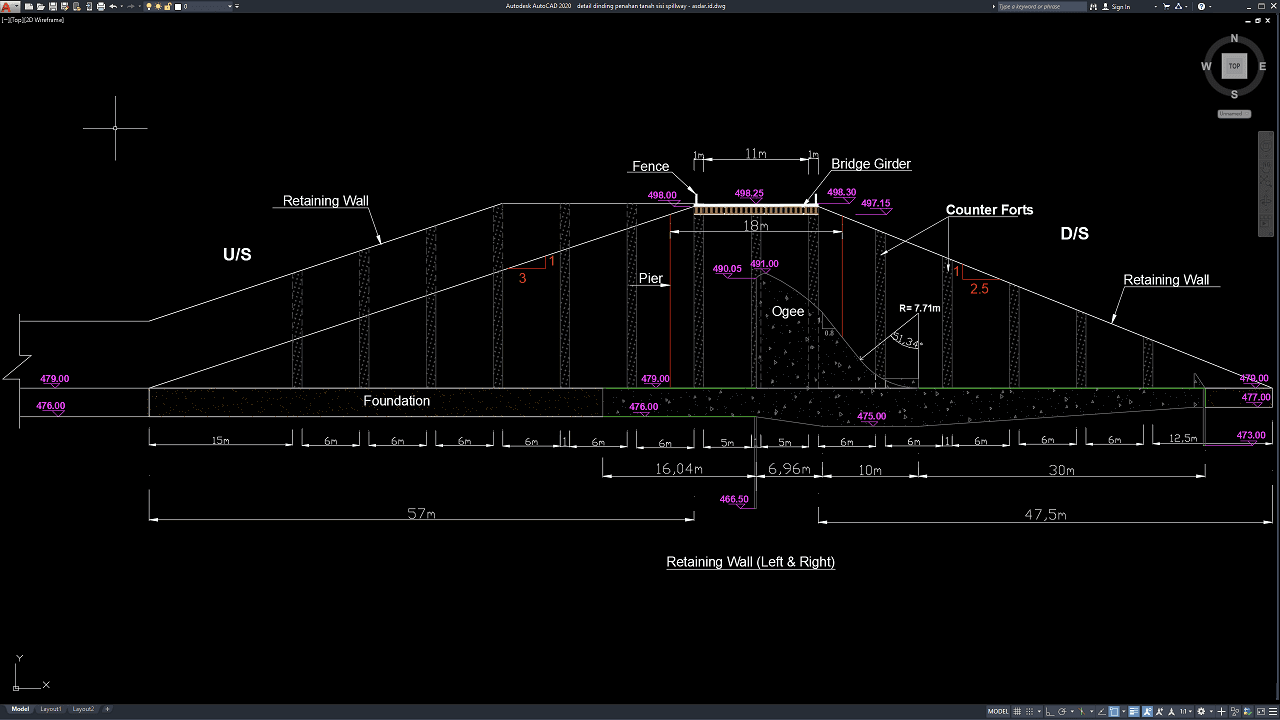Expand the Unnamed UCS dropdown under ViewCube
The image size is (1280, 720).
[1234, 114]
